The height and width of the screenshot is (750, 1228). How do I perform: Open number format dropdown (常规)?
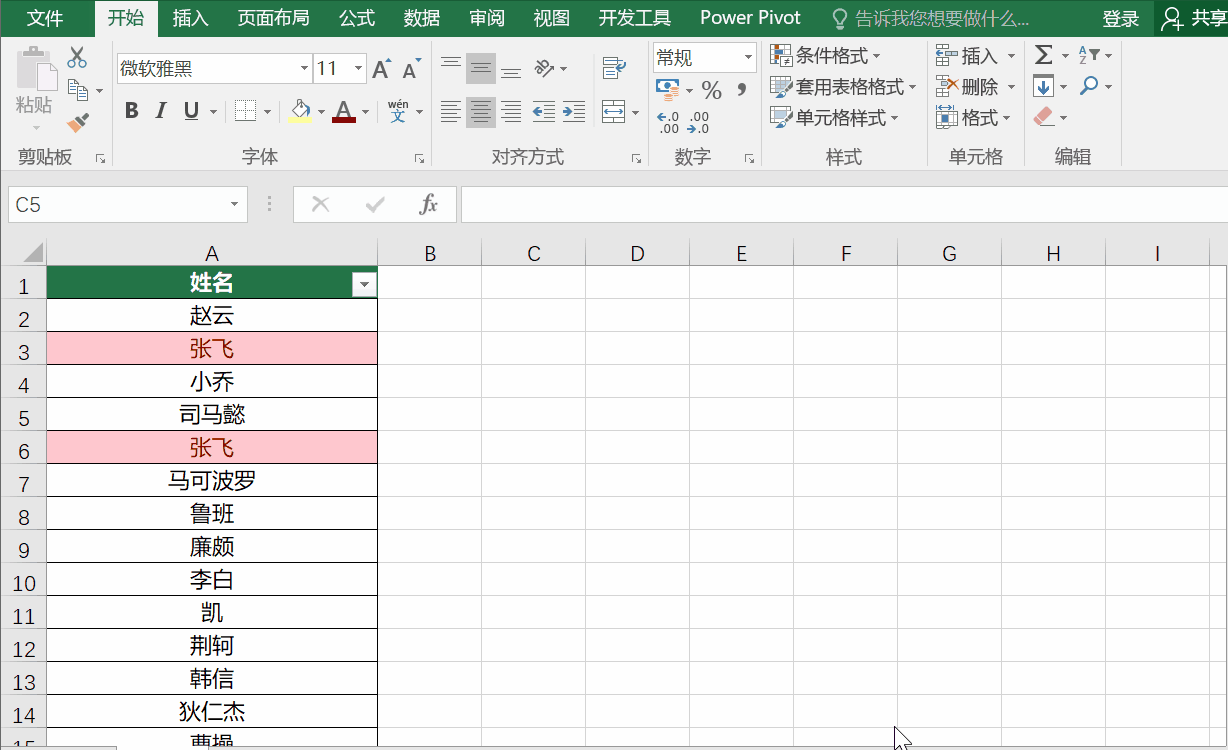point(748,58)
